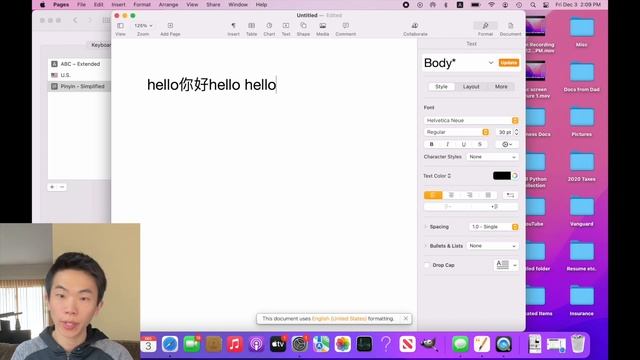640x360 pixels.
Task: Justify the text alignment
Action: tap(488, 196)
